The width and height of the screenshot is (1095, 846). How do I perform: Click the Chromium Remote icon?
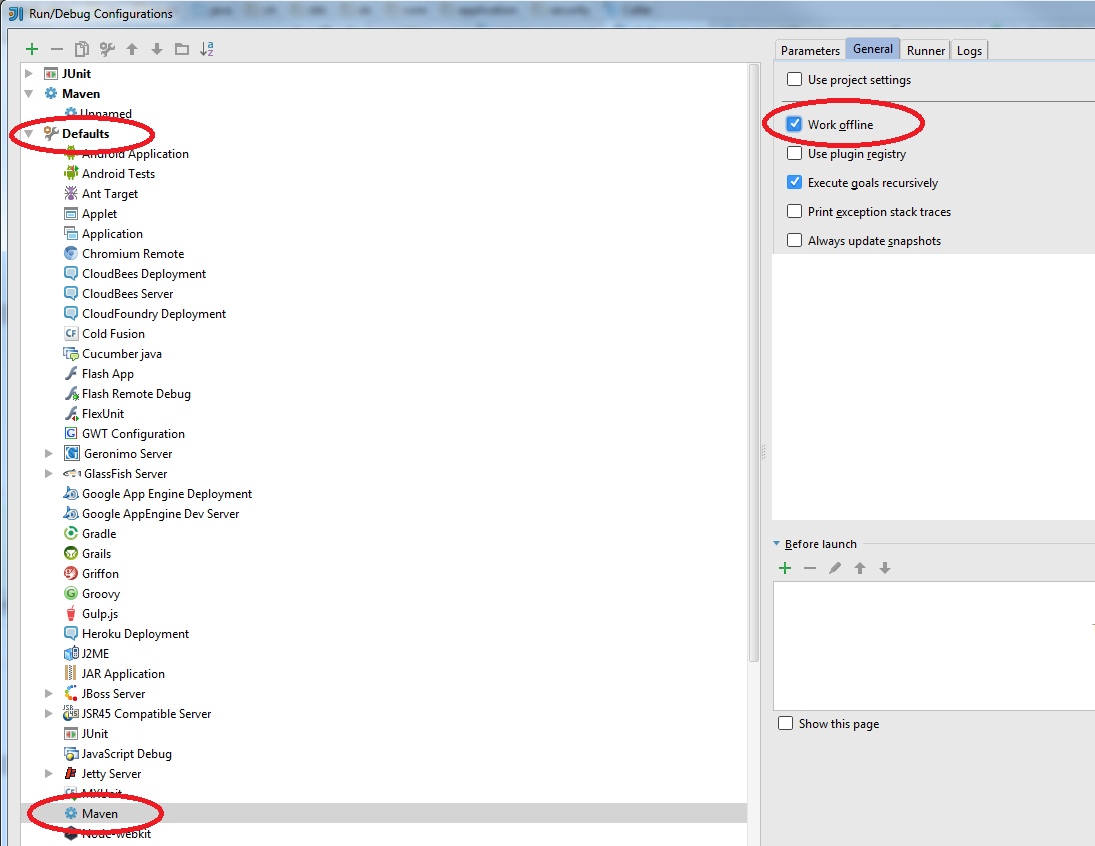(71, 254)
